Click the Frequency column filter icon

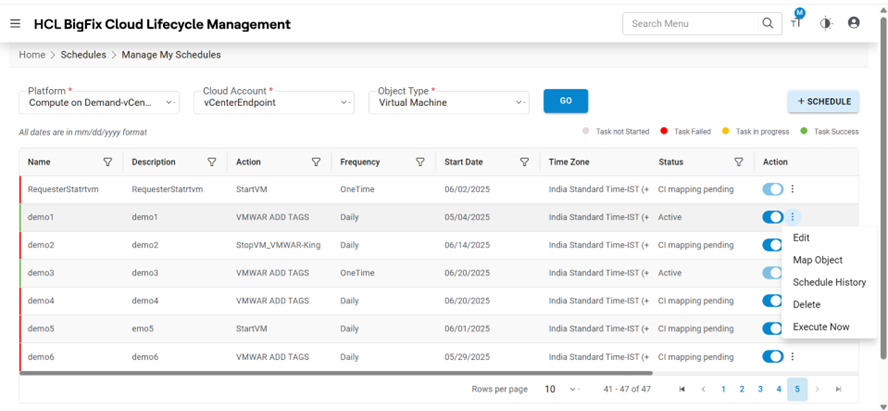[x=420, y=162]
